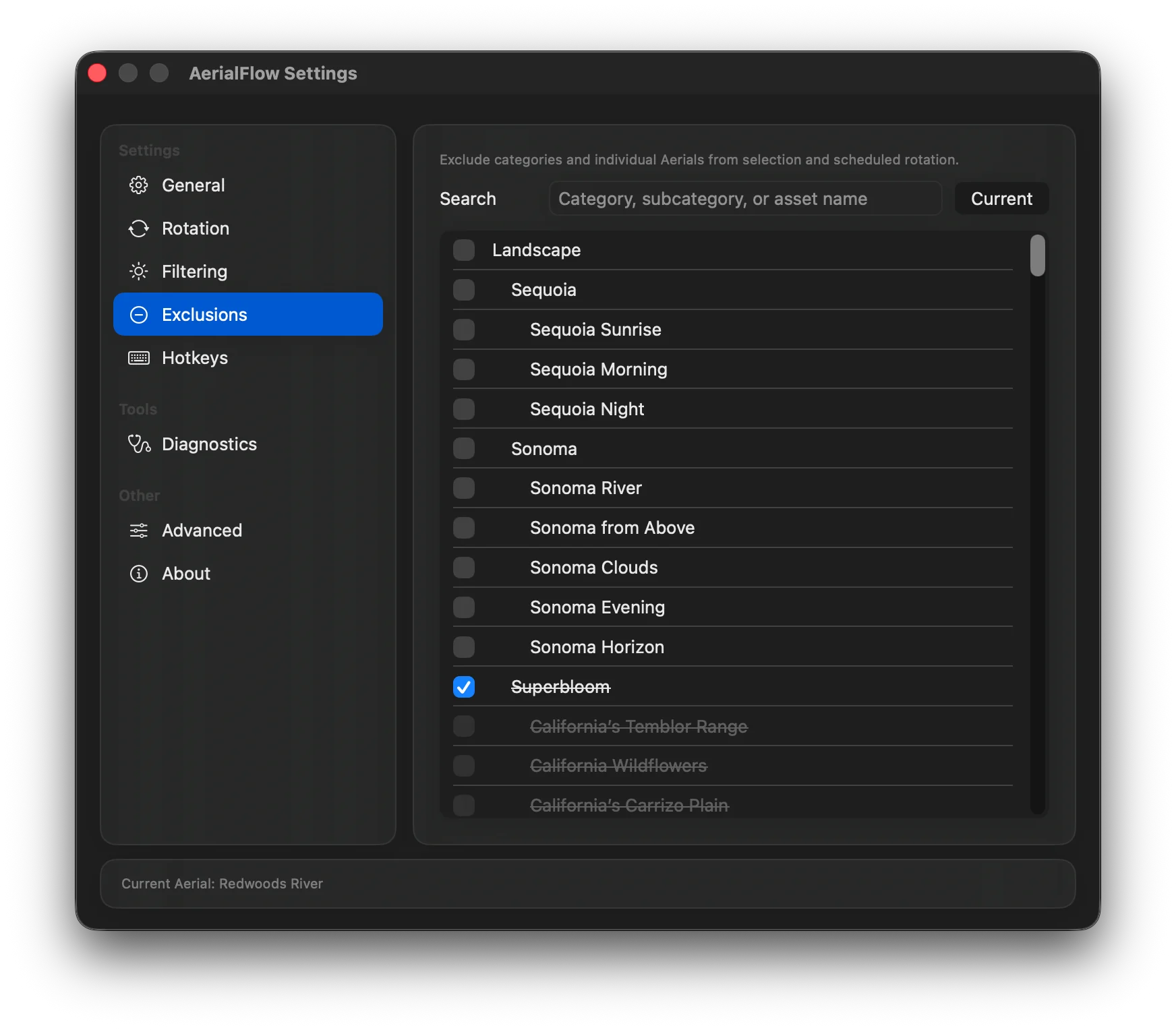Click the Exclusions minus-circle icon

pyautogui.click(x=138, y=315)
